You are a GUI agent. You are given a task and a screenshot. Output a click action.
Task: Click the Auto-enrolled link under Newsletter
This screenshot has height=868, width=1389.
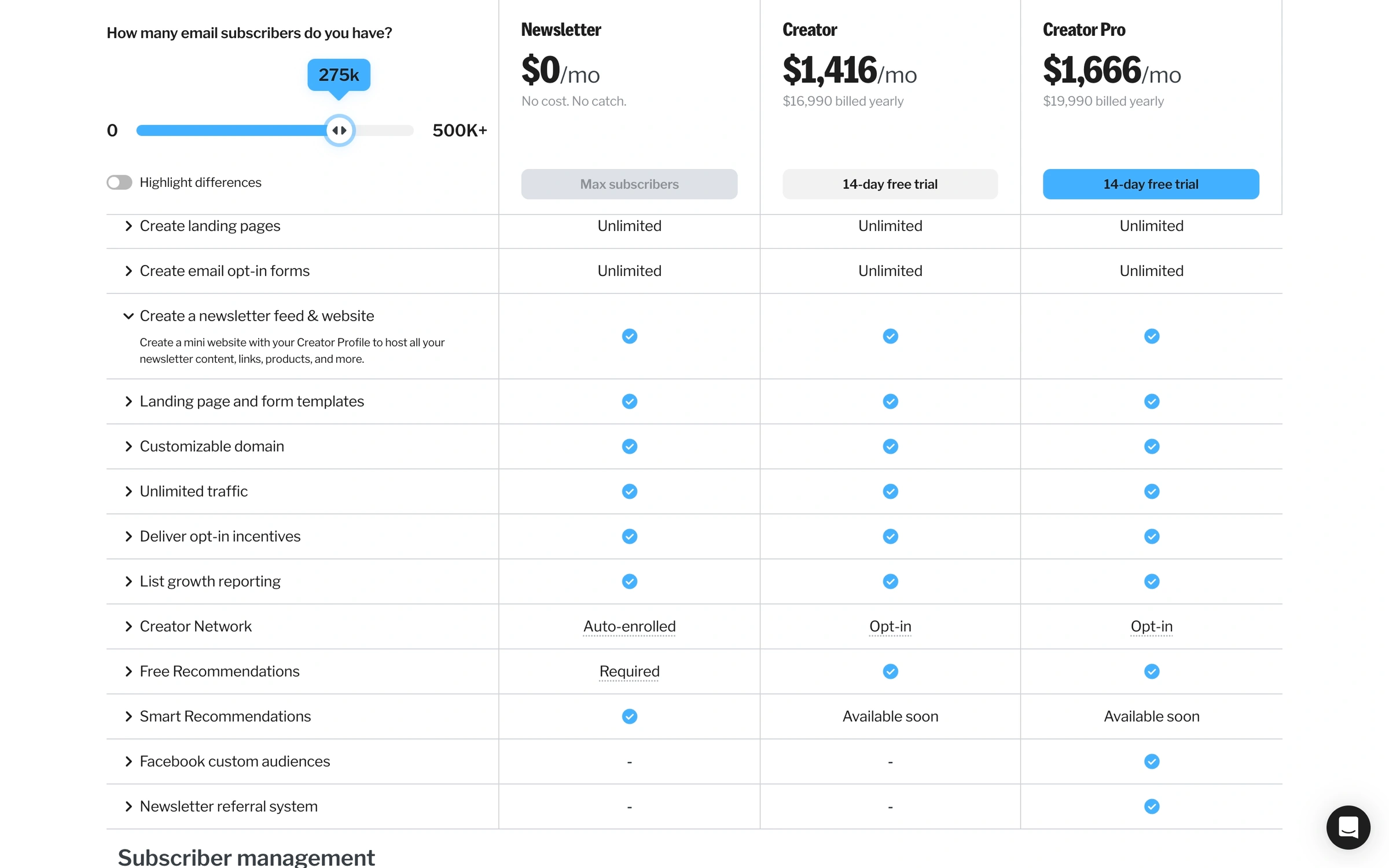pyautogui.click(x=629, y=626)
